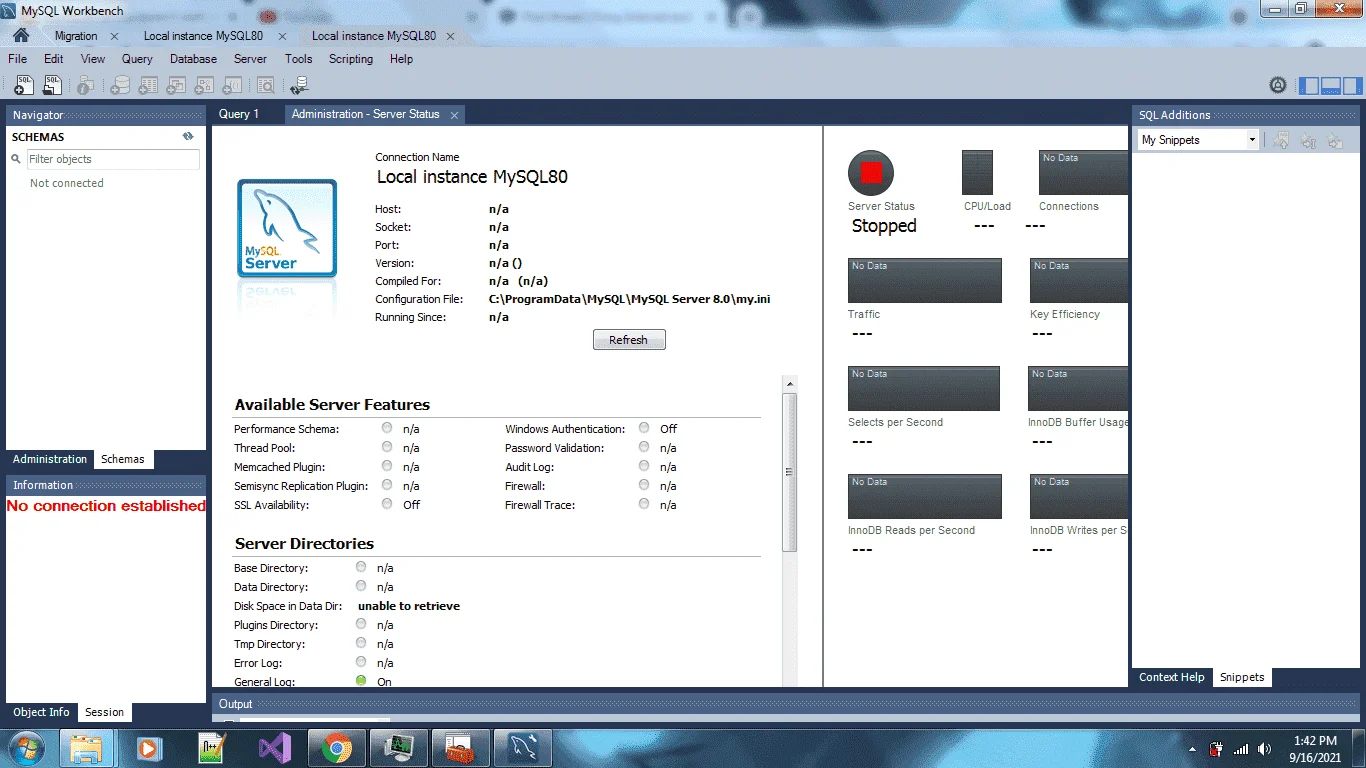
Task: Open Visual Studio from the taskbar
Action: (x=273, y=747)
